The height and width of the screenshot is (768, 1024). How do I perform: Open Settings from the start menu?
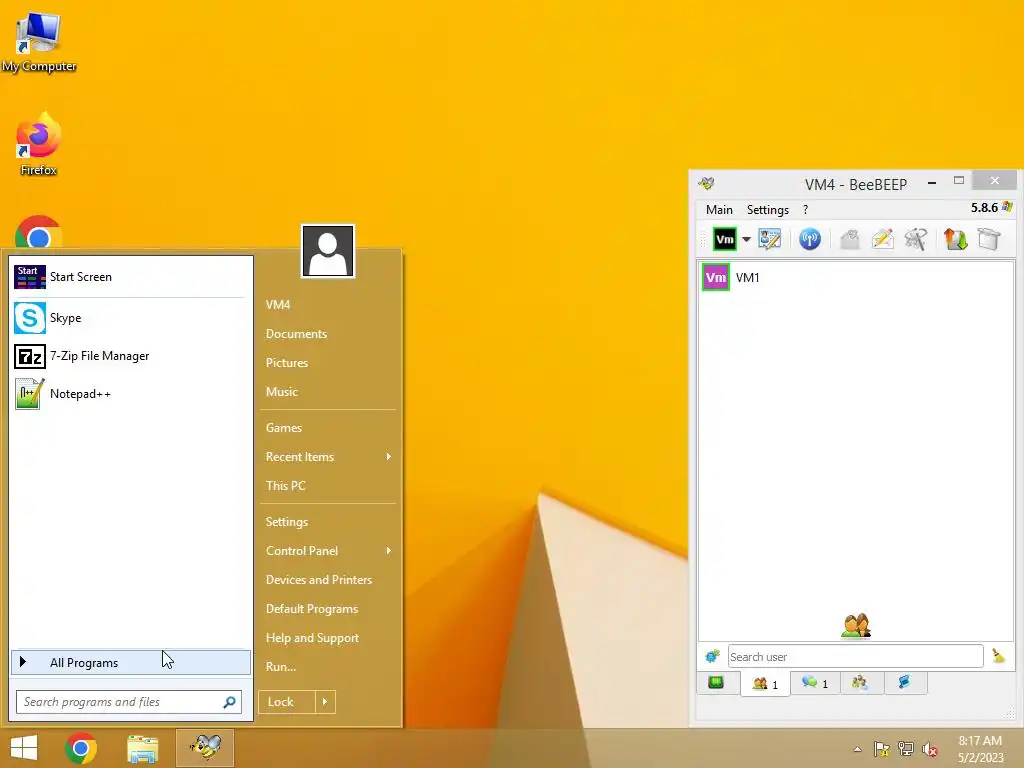(287, 522)
